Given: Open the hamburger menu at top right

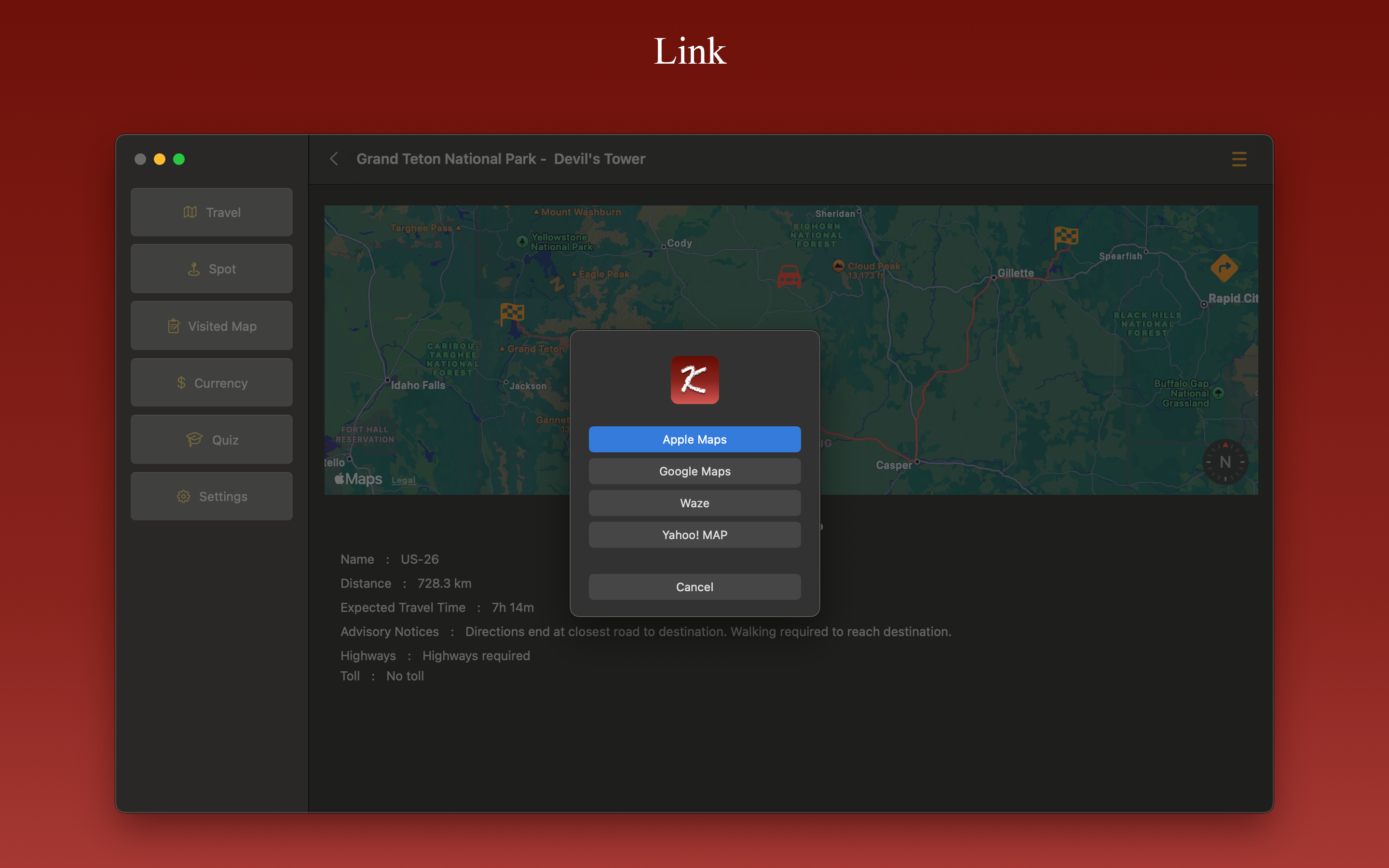Looking at the screenshot, I should pos(1239,159).
